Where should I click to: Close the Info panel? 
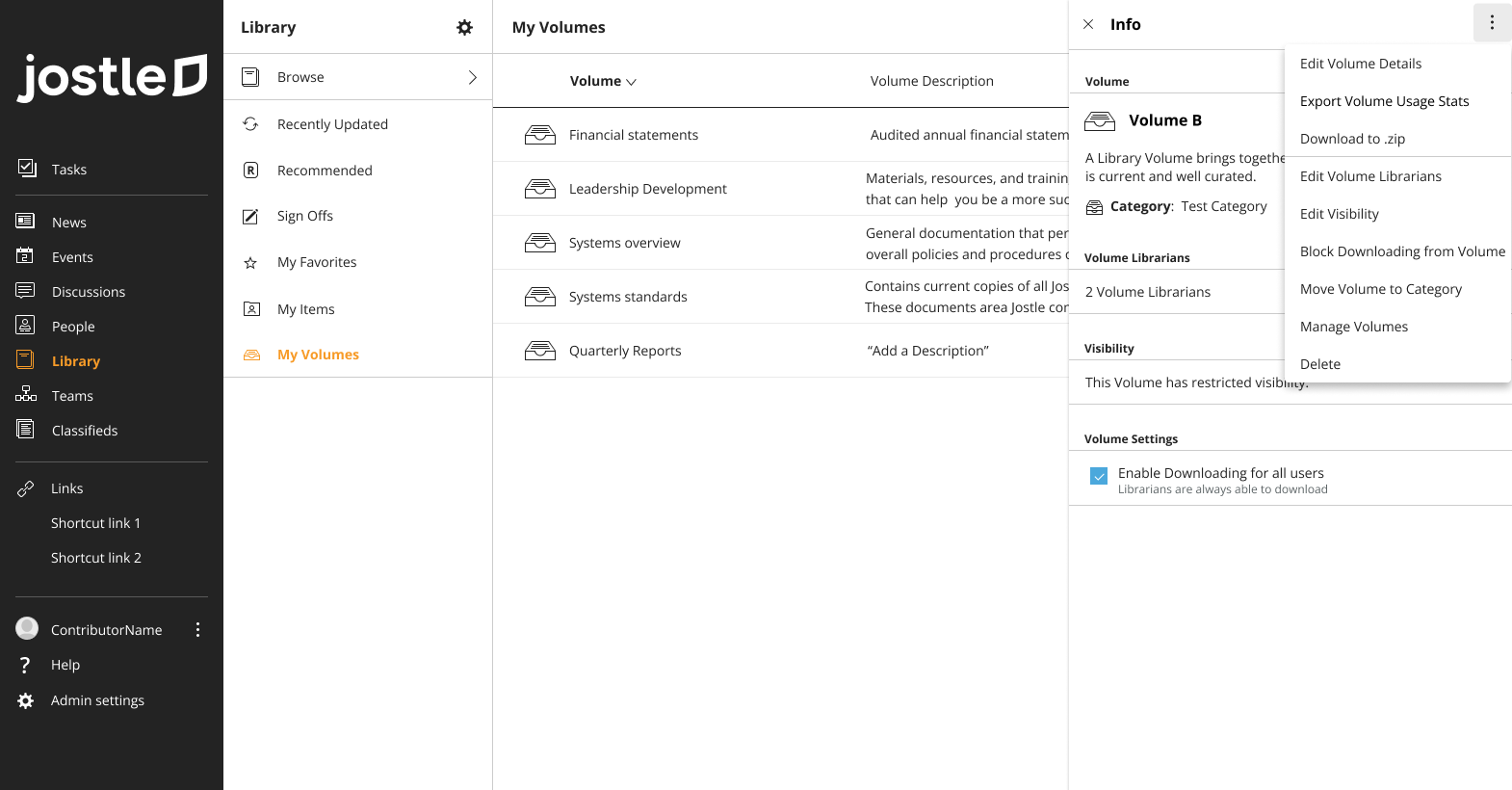tap(1088, 24)
